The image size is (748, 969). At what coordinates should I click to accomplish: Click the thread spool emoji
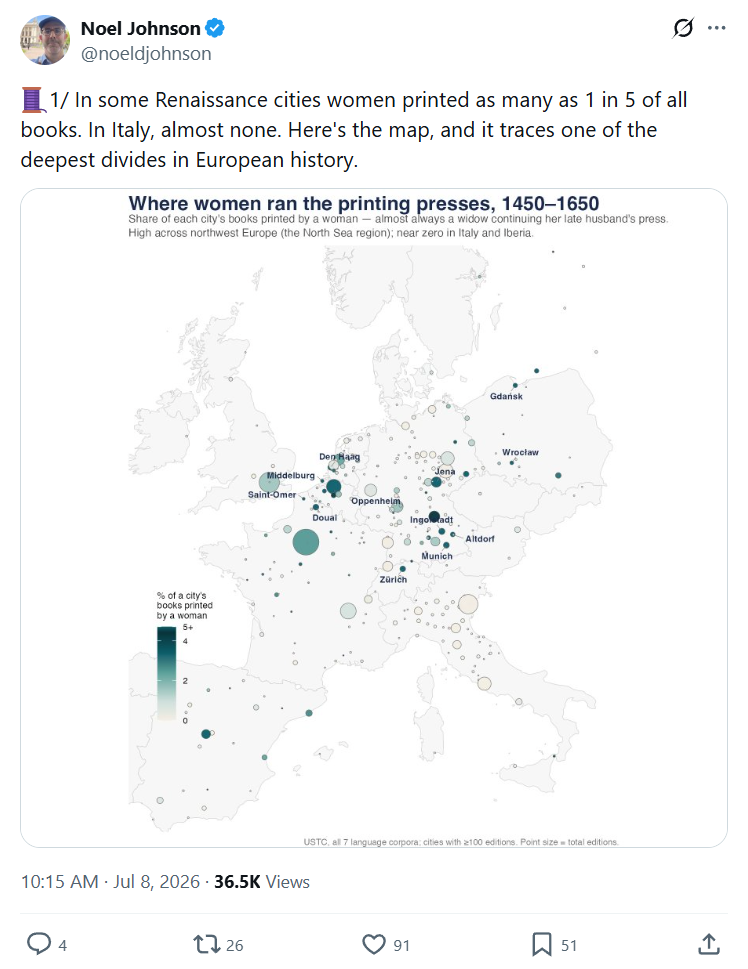(33, 100)
